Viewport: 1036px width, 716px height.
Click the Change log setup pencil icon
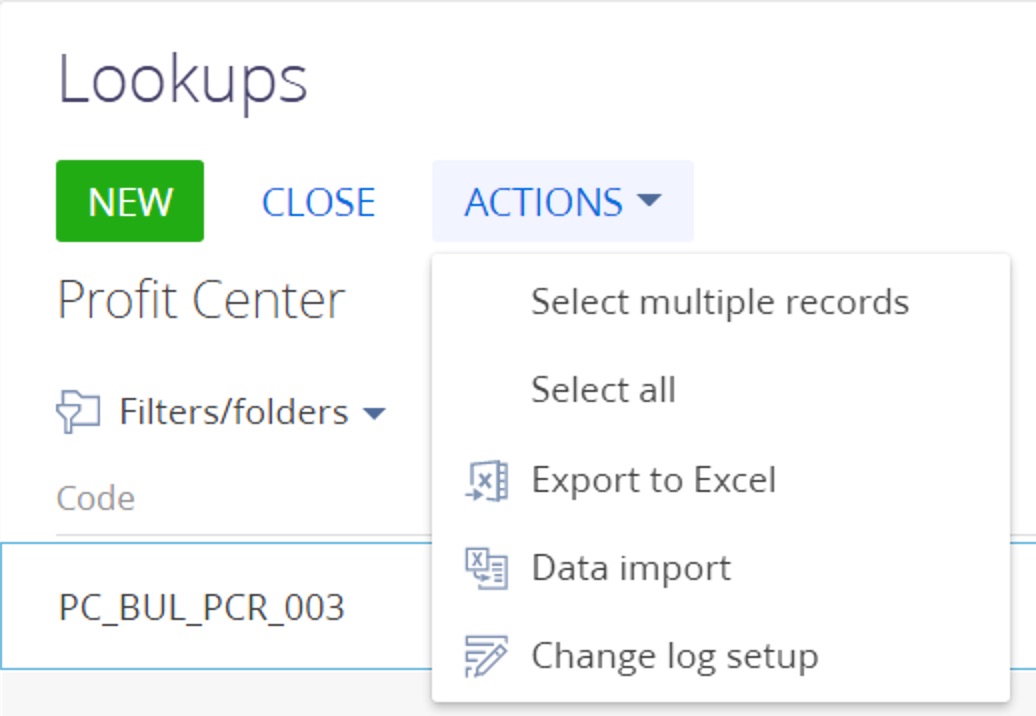click(487, 656)
